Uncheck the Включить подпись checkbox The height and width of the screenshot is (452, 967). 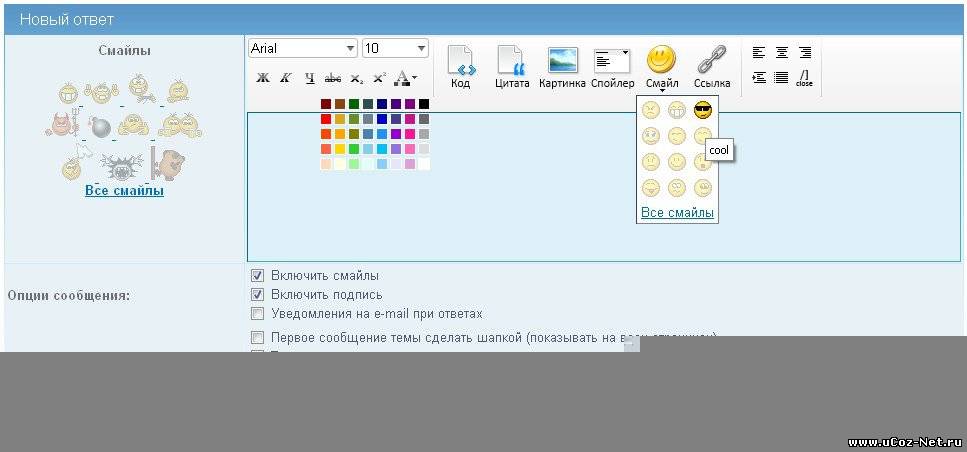coord(258,295)
